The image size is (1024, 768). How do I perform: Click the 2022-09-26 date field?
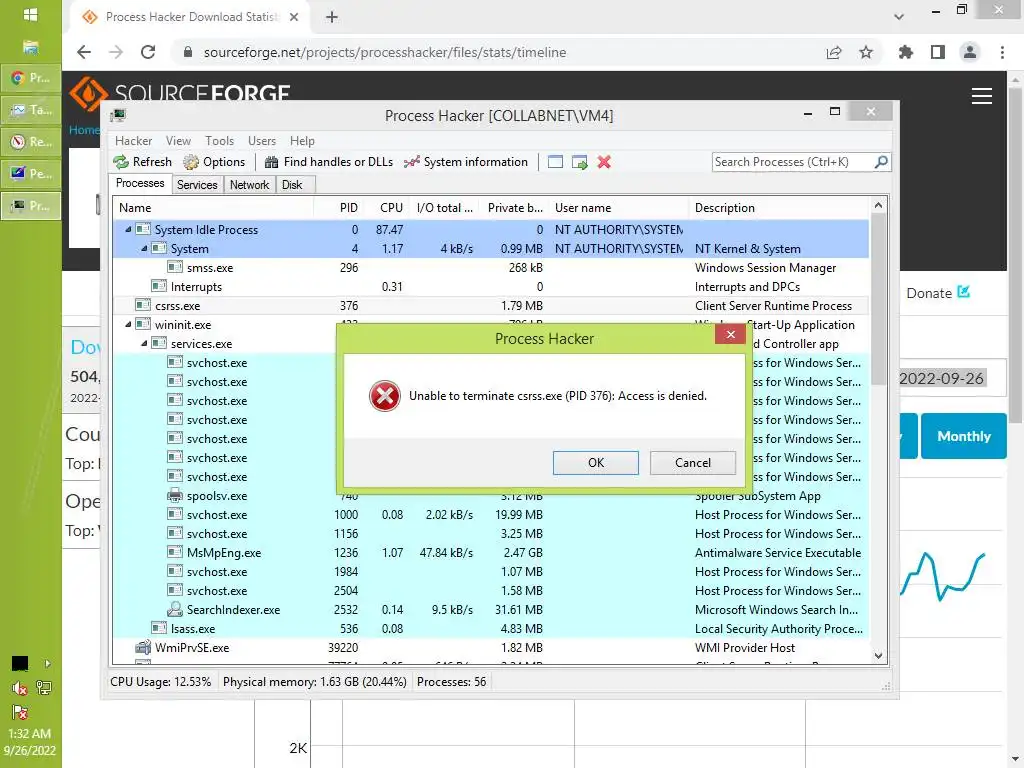(952, 378)
